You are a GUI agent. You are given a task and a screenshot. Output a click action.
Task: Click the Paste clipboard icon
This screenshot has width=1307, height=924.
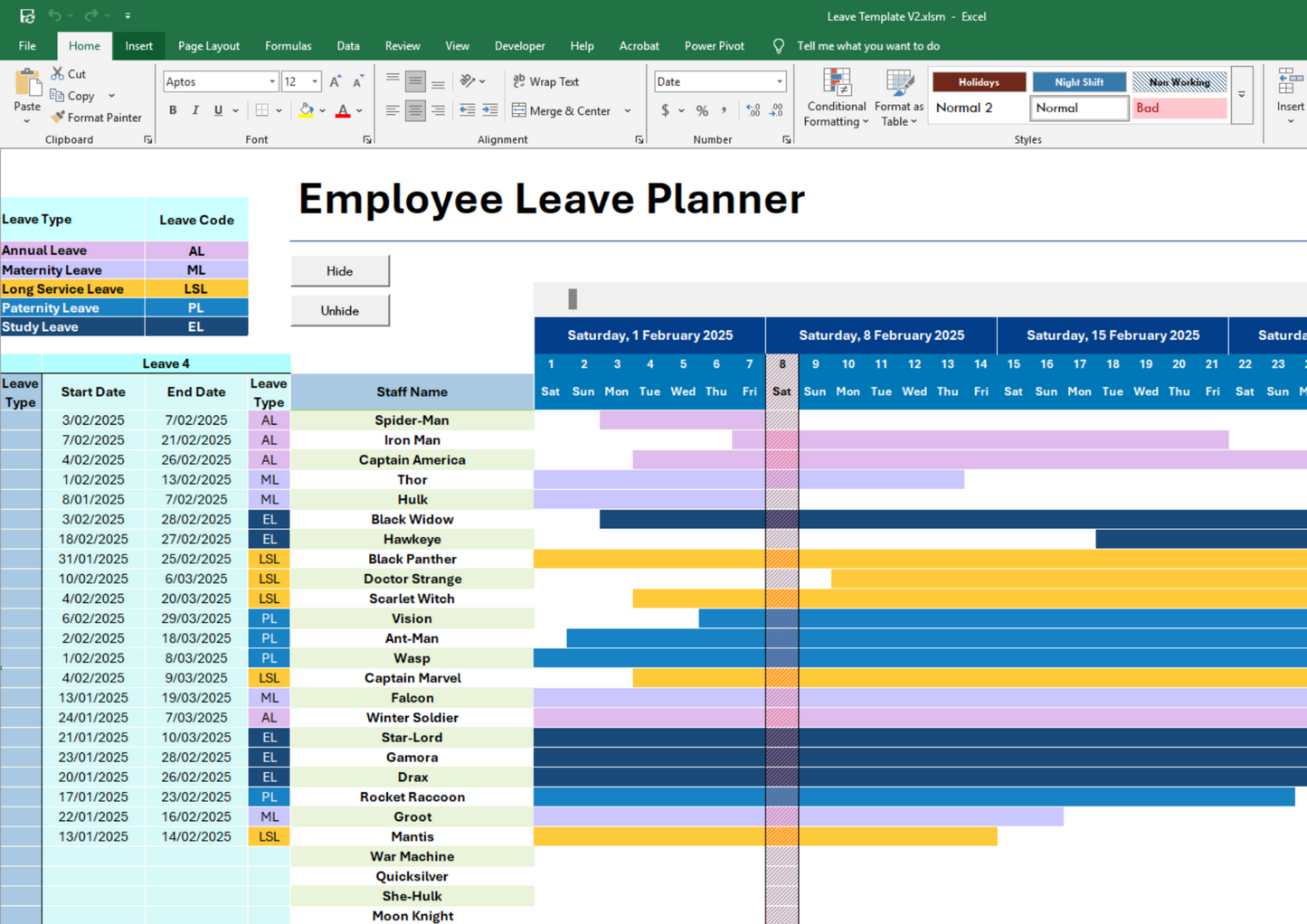pos(27,84)
